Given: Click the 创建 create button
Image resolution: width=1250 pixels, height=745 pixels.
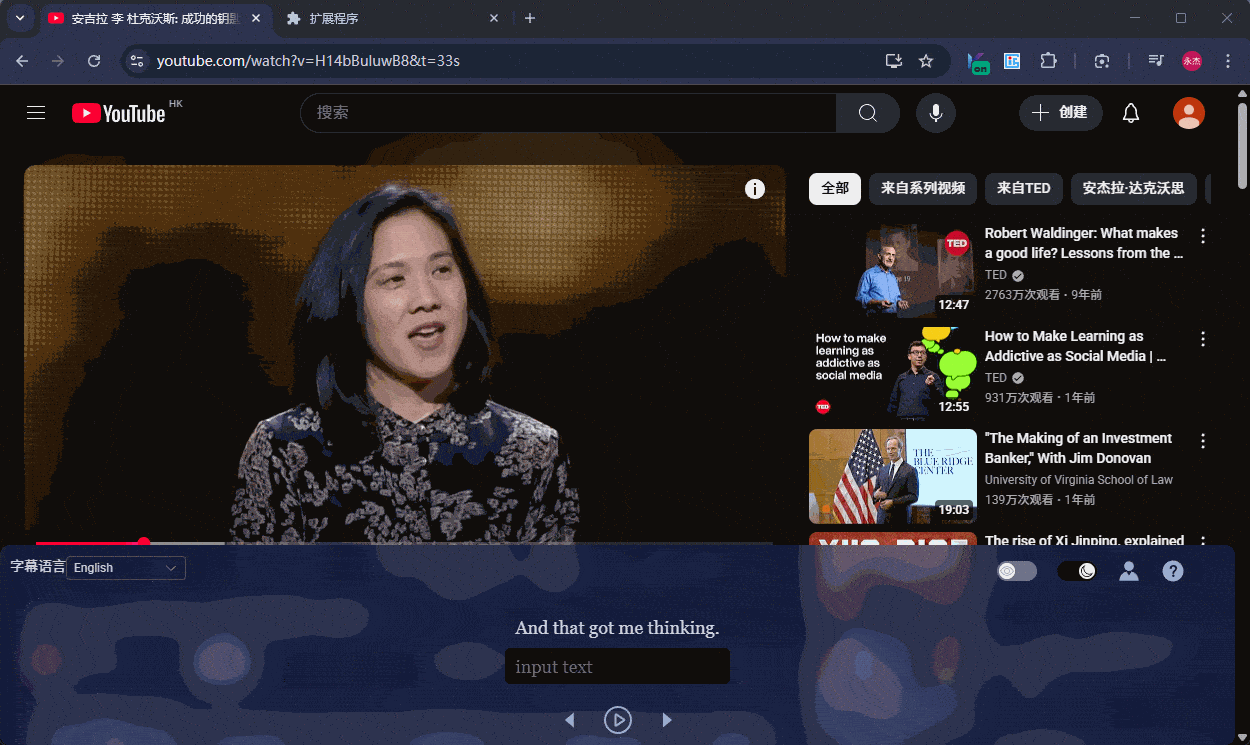Looking at the screenshot, I should [1060, 113].
